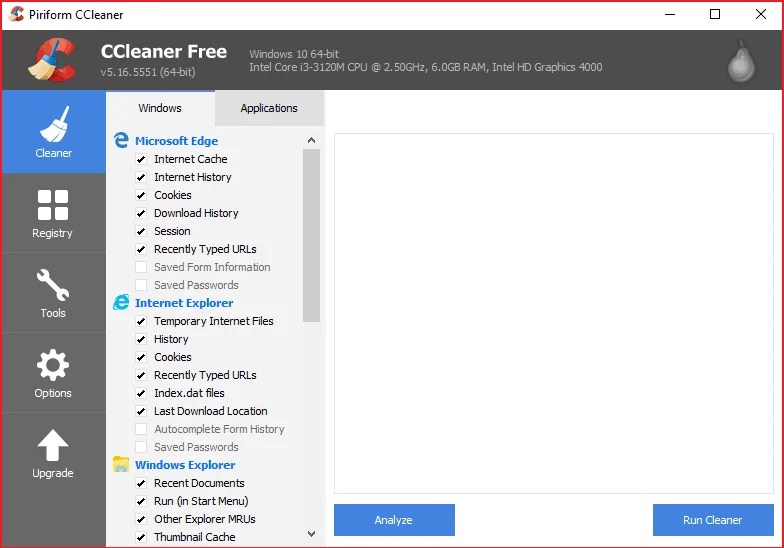This screenshot has height=548, width=784.
Task: Minimize the CCleaner window
Action: pyautogui.click(x=670, y=14)
